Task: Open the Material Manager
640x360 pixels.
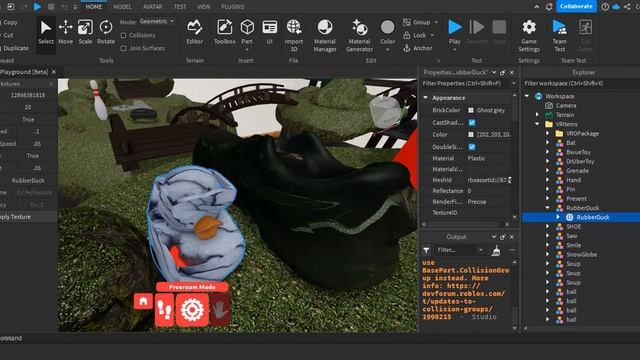Action: pyautogui.click(x=325, y=35)
